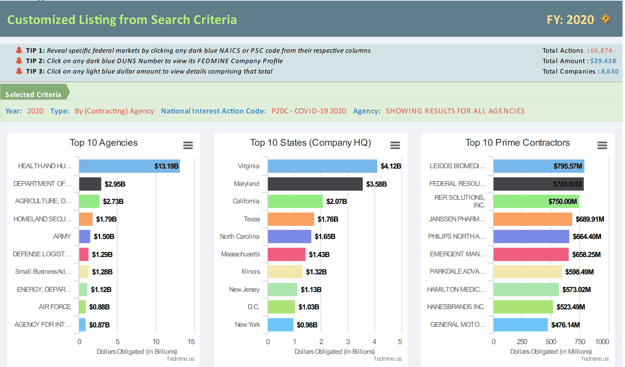Click the RER Solutions $750.00M bar
Screen dimensions: 625x367
tap(536, 201)
